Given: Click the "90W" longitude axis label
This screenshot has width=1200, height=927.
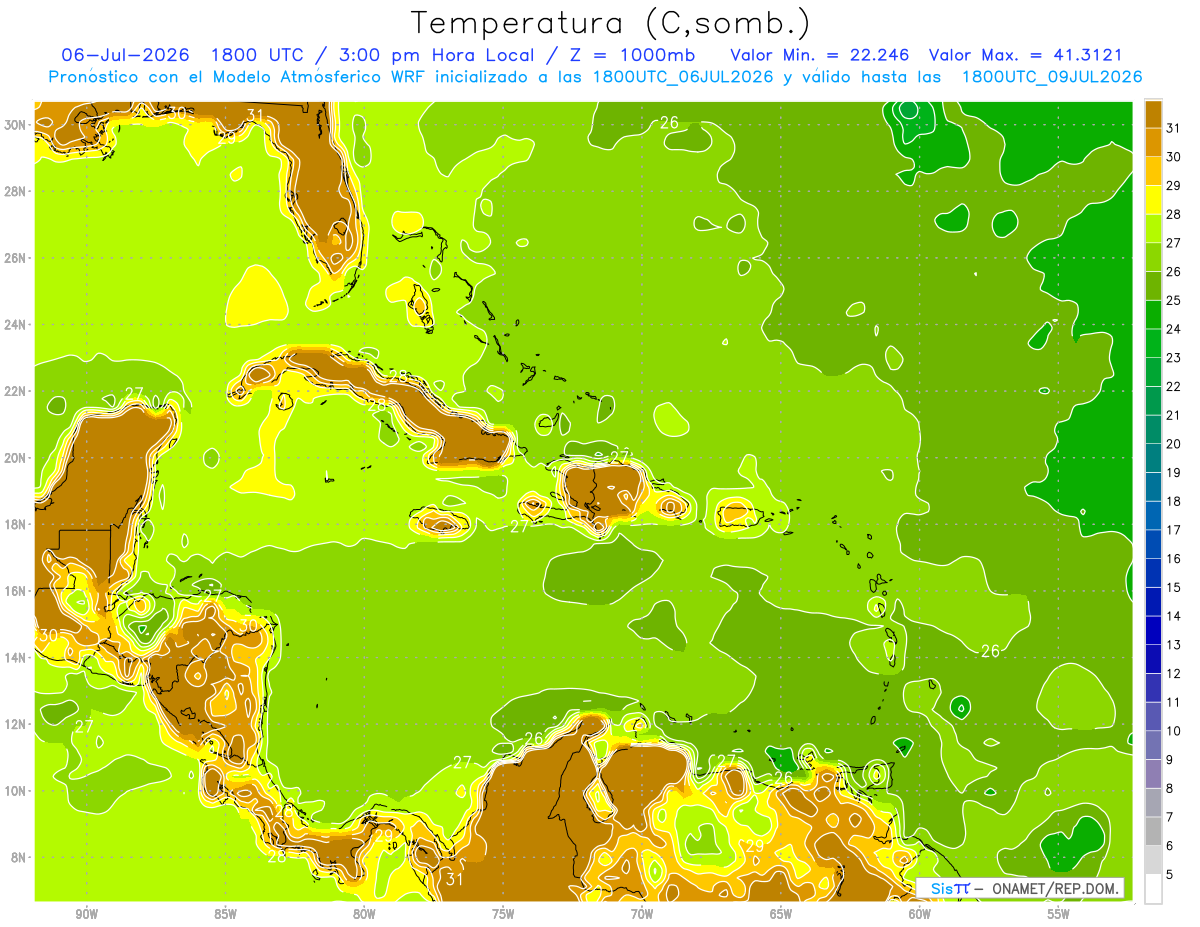Looking at the screenshot, I should pyautogui.click(x=86, y=914).
